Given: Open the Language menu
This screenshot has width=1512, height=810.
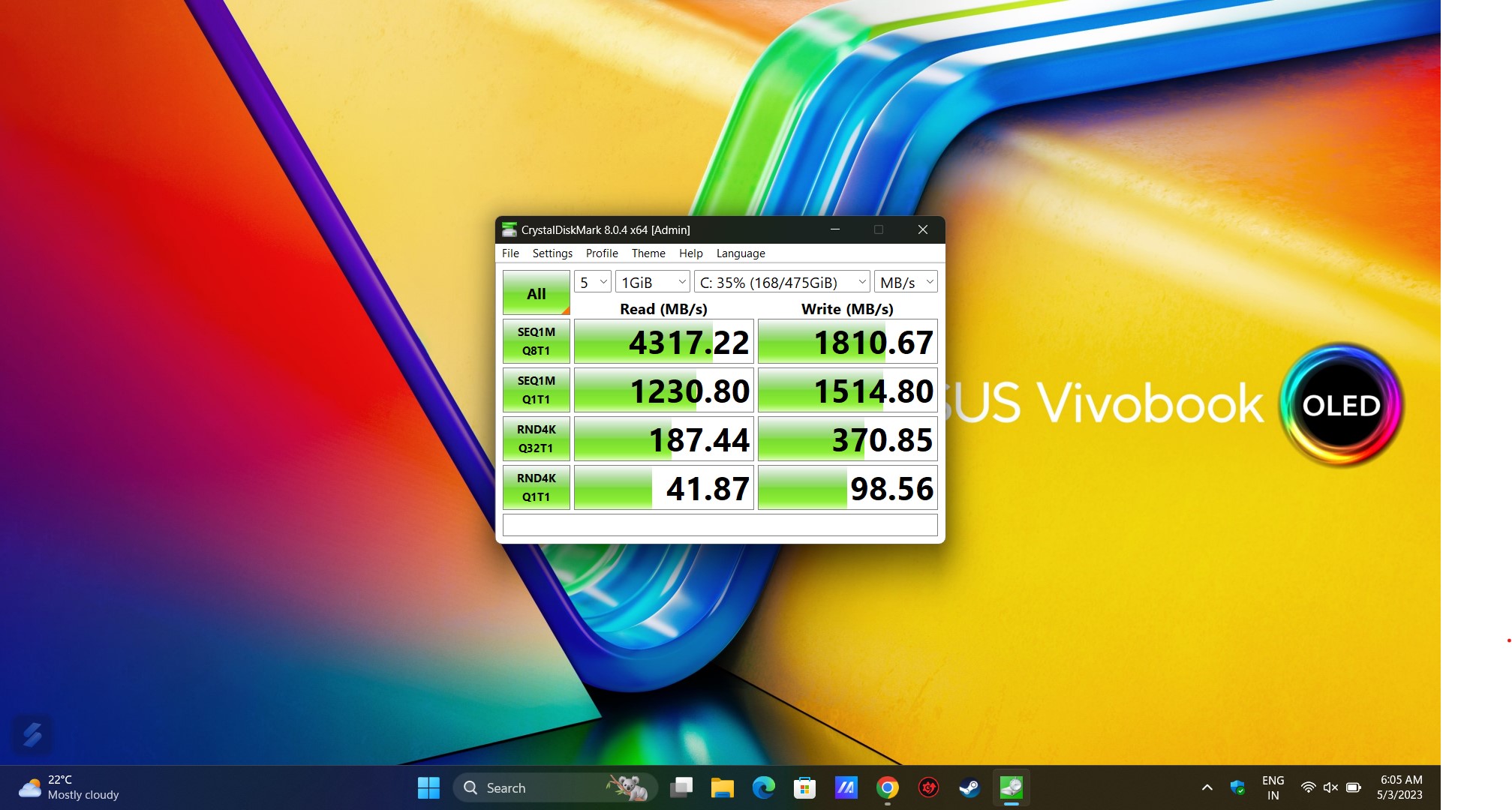Looking at the screenshot, I should pyautogui.click(x=741, y=253).
